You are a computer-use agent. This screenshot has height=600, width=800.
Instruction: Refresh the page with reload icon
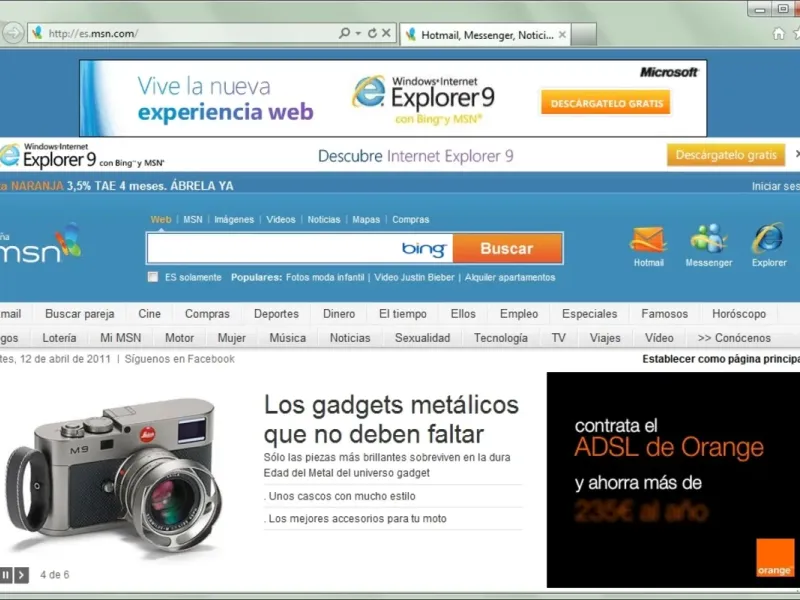pyautogui.click(x=372, y=33)
